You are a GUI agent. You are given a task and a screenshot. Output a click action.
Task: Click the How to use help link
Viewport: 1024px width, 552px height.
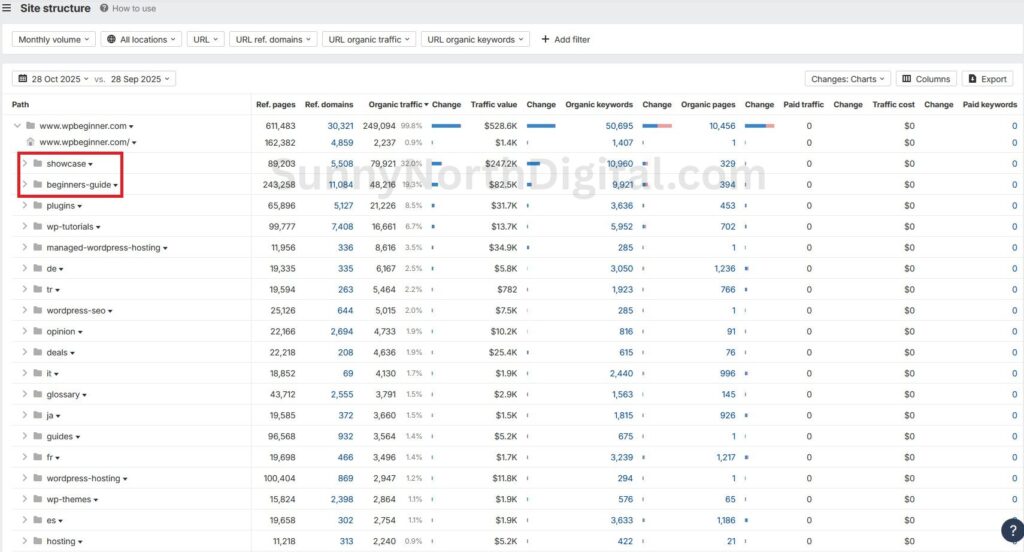pyautogui.click(x=128, y=8)
